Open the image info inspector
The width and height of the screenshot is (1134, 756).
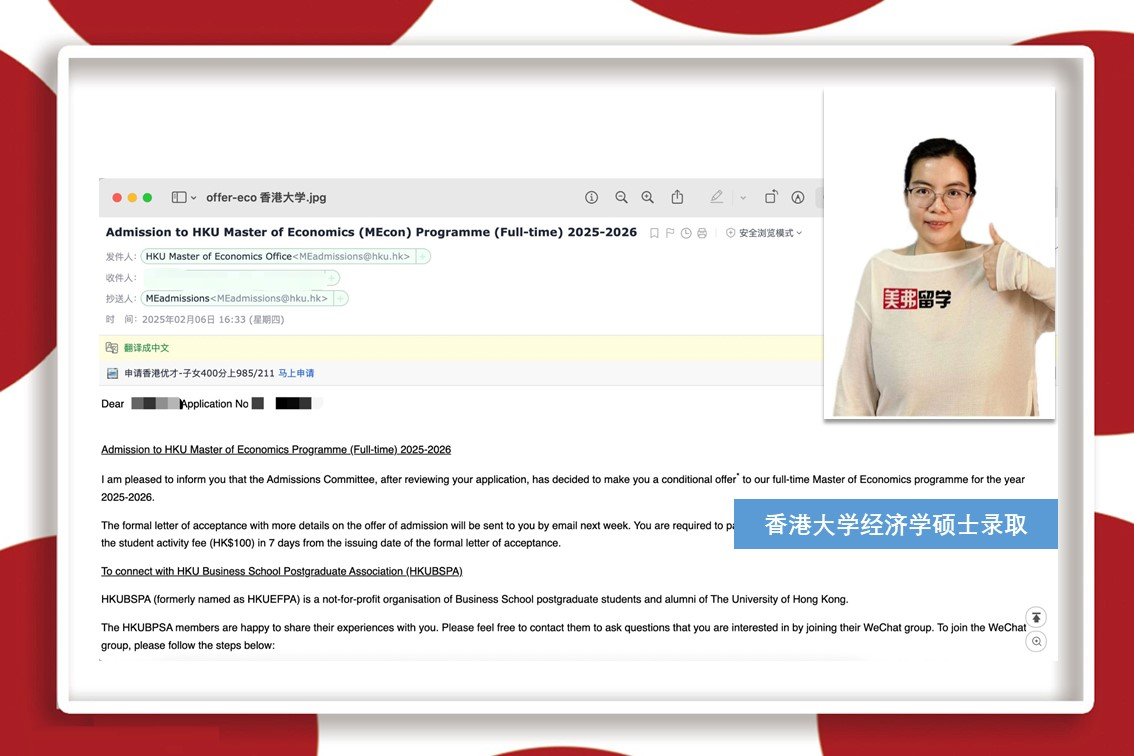click(x=591, y=198)
